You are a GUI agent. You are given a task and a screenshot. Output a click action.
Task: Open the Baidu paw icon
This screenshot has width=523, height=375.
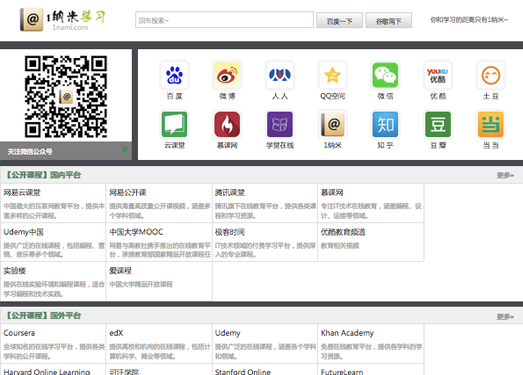click(174, 75)
